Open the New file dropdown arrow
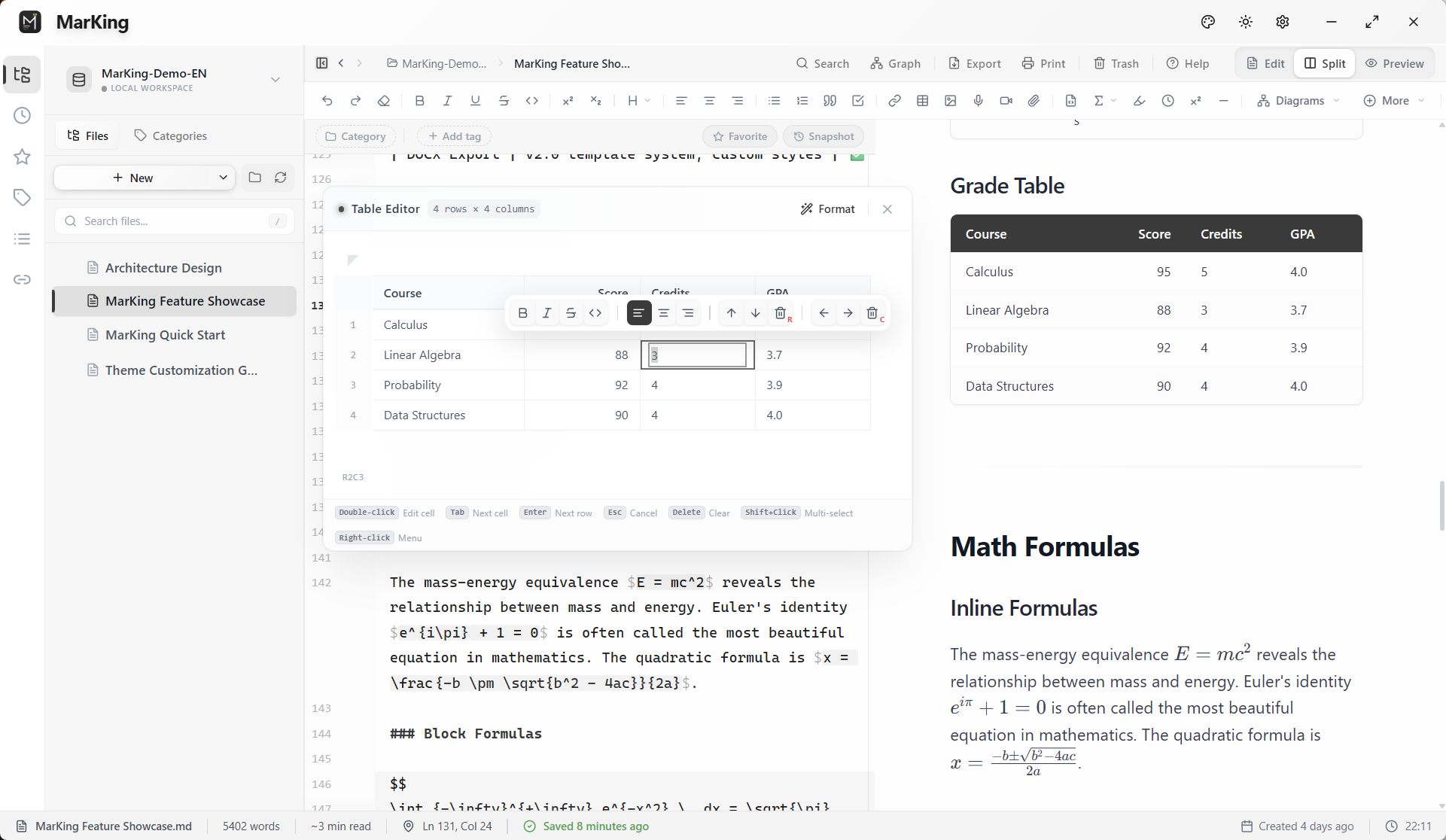The width and height of the screenshot is (1446, 840). click(223, 178)
